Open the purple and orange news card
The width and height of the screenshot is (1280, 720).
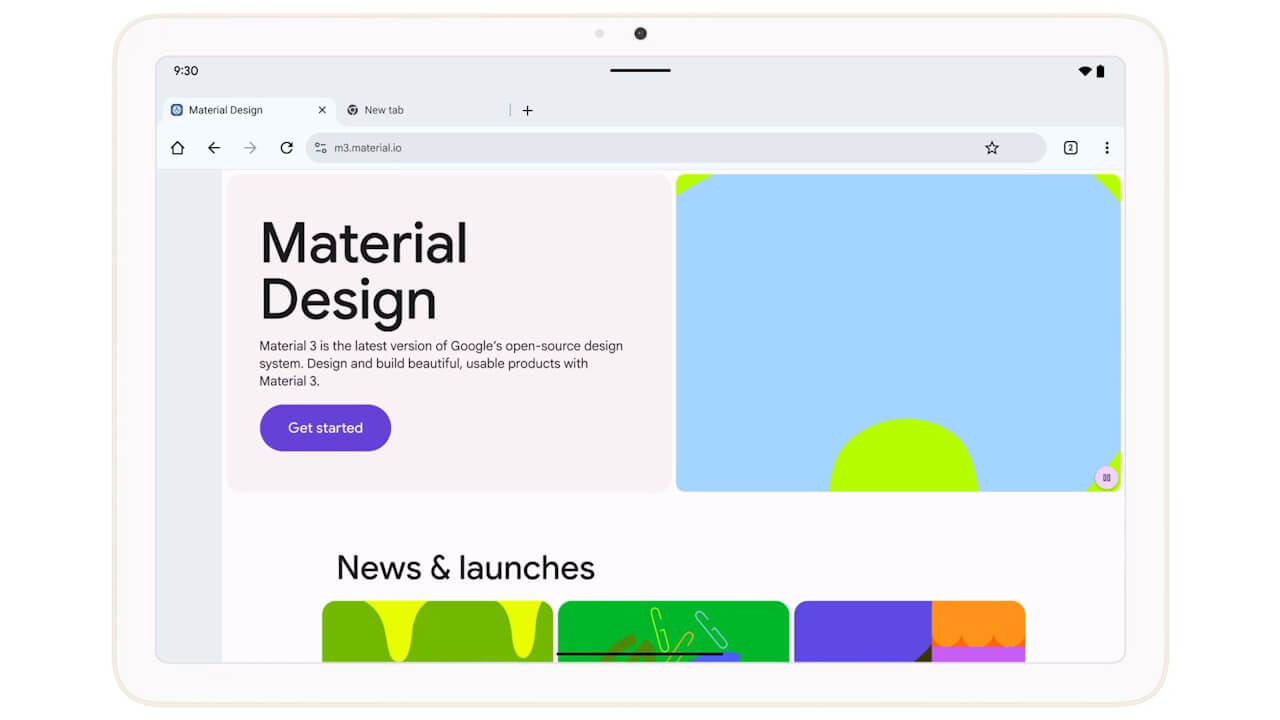click(909, 631)
